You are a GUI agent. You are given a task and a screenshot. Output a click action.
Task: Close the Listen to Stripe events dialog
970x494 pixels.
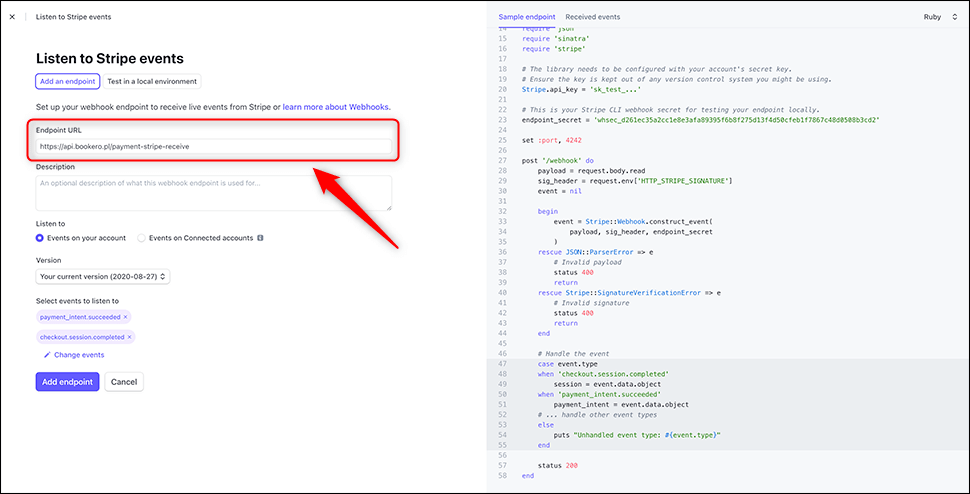click(12, 17)
